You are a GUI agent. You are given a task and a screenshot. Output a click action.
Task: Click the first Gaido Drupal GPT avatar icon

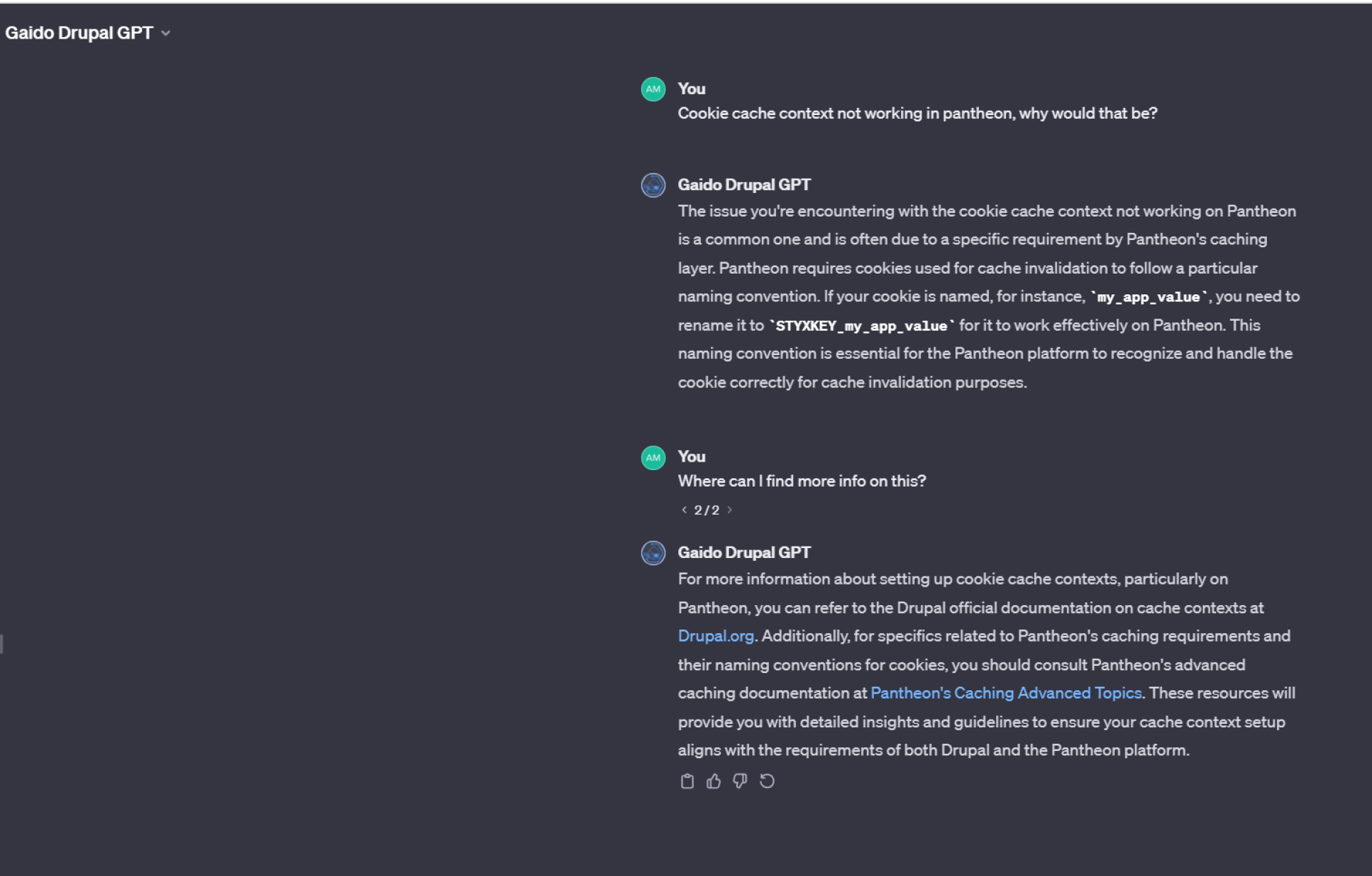pyautogui.click(x=653, y=185)
